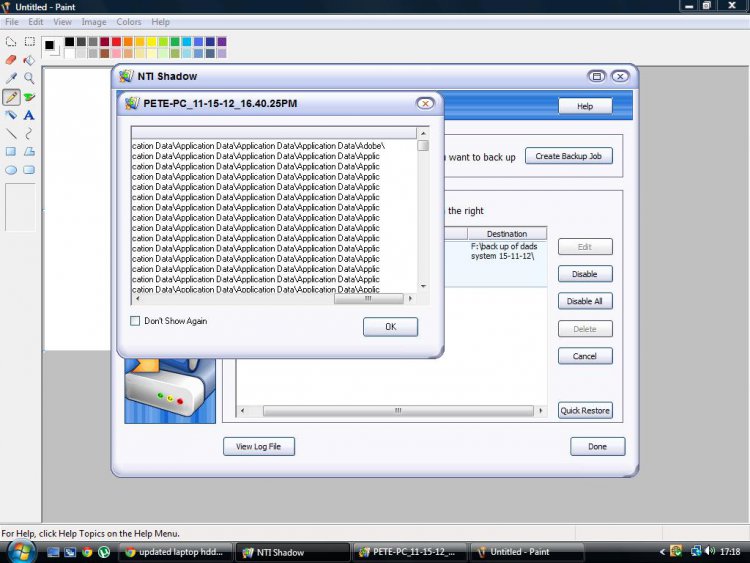Click the Disable button

[585, 274]
